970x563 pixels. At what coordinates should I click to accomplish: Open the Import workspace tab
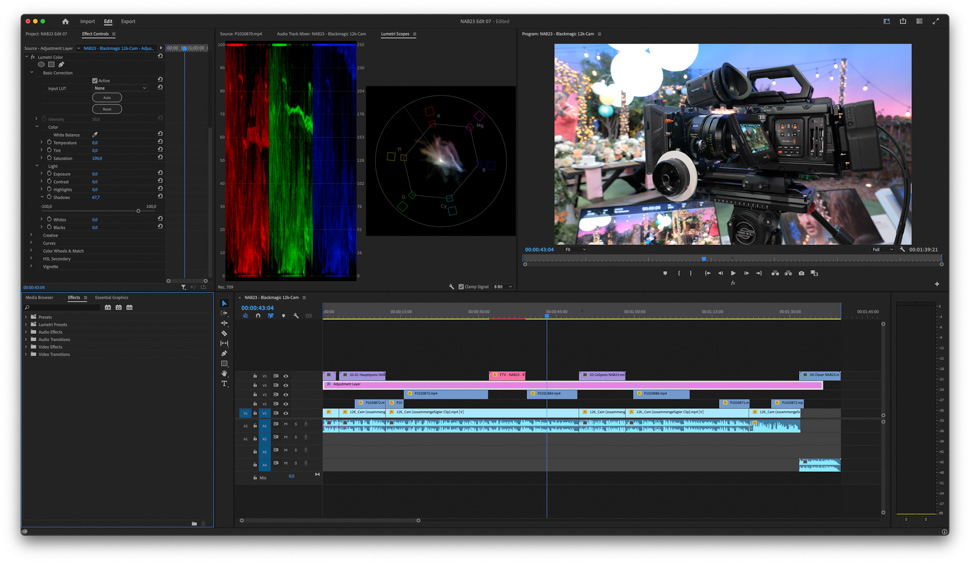[x=87, y=21]
